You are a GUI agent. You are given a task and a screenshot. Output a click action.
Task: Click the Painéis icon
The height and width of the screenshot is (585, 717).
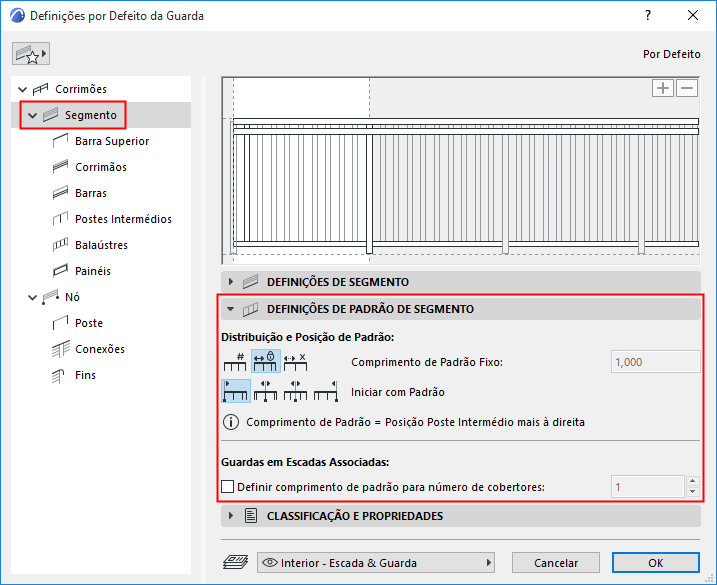[60, 271]
